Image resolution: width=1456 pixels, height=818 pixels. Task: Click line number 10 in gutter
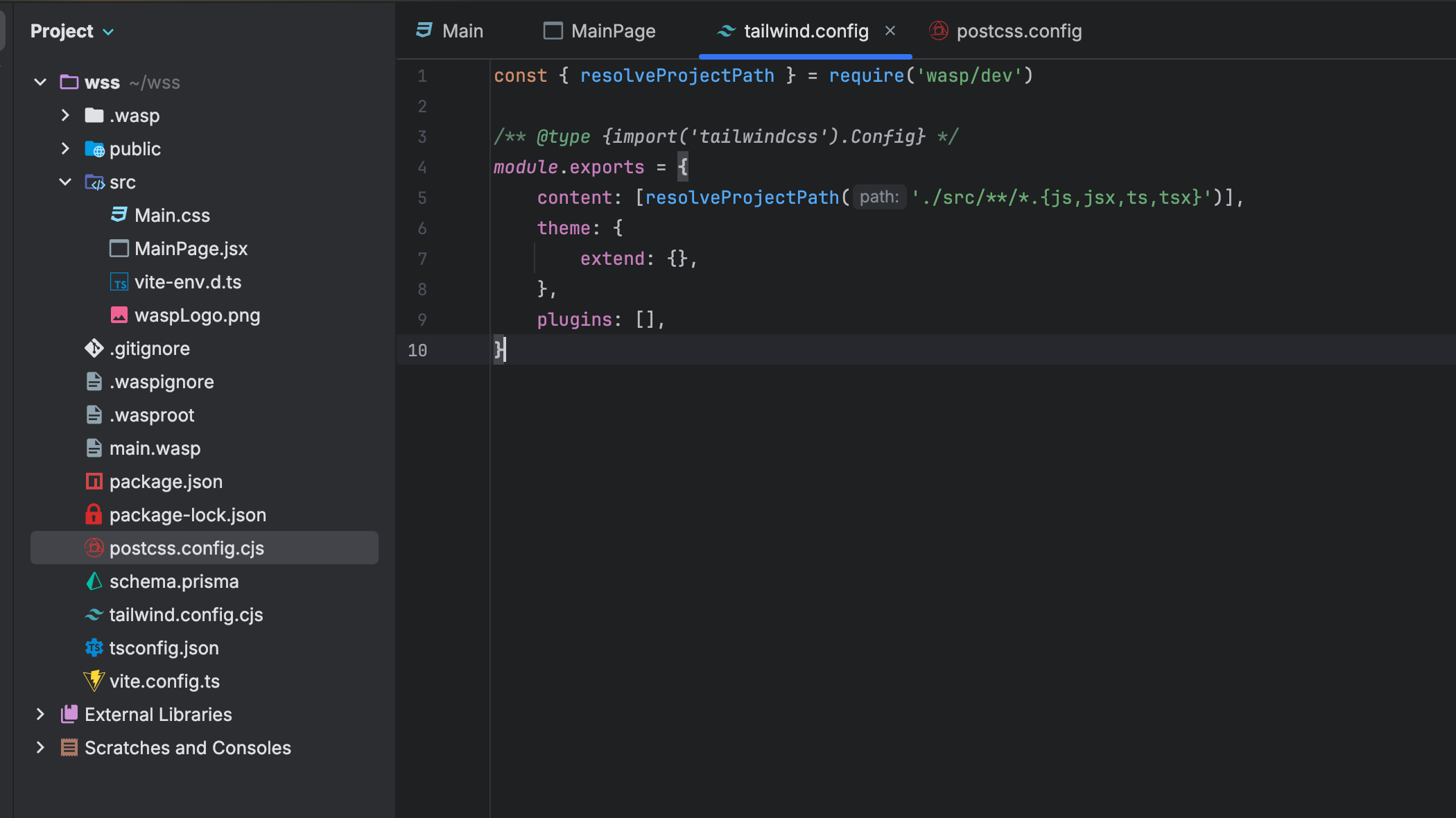coord(417,350)
